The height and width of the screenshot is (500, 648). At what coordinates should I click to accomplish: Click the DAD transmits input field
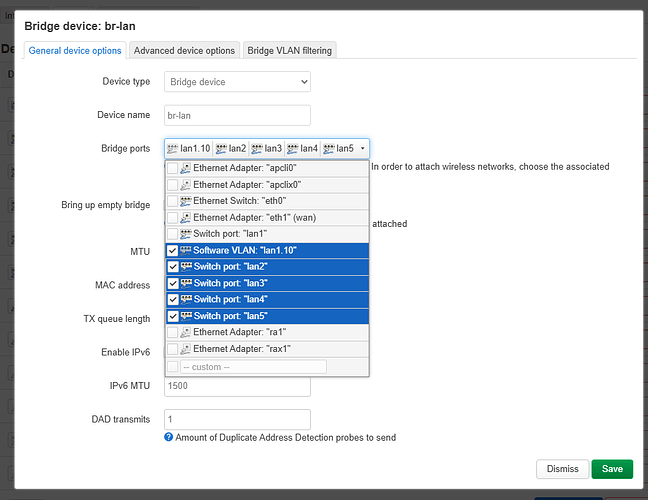(237, 419)
